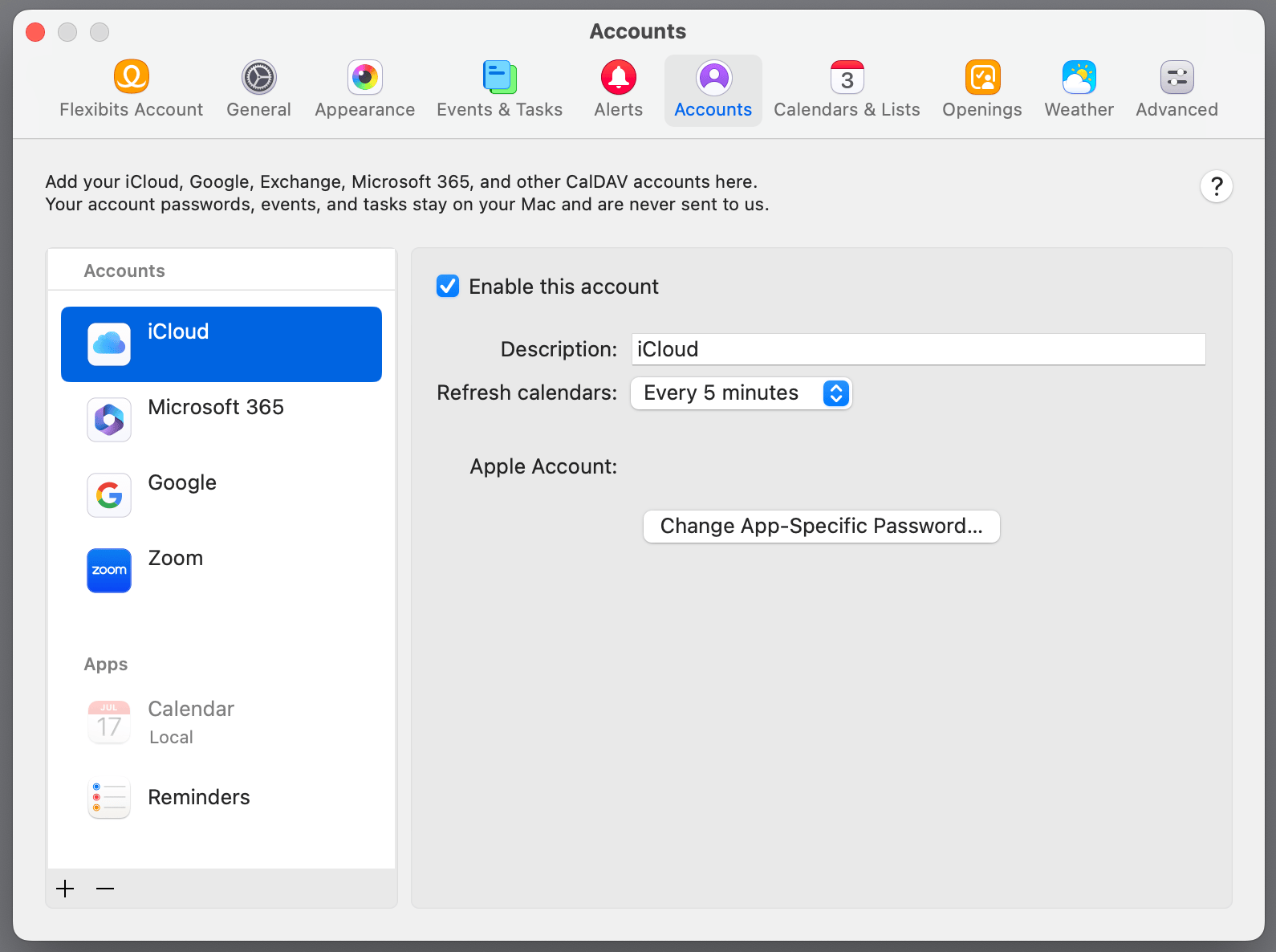Close the Accounts window with red button
This screenshot has height=952, width=1276.
coord(35,32)
